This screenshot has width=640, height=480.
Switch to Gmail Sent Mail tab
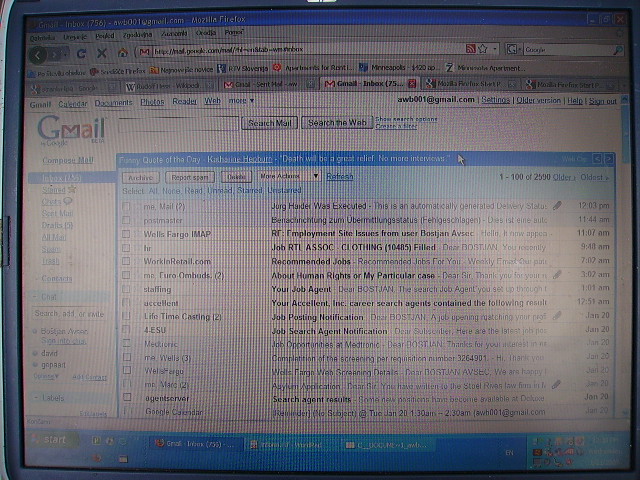point(269,84)
